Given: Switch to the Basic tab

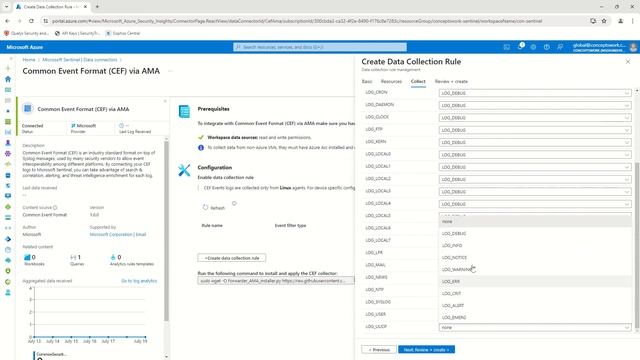Looking at the screenshot, I should [367, 82].
